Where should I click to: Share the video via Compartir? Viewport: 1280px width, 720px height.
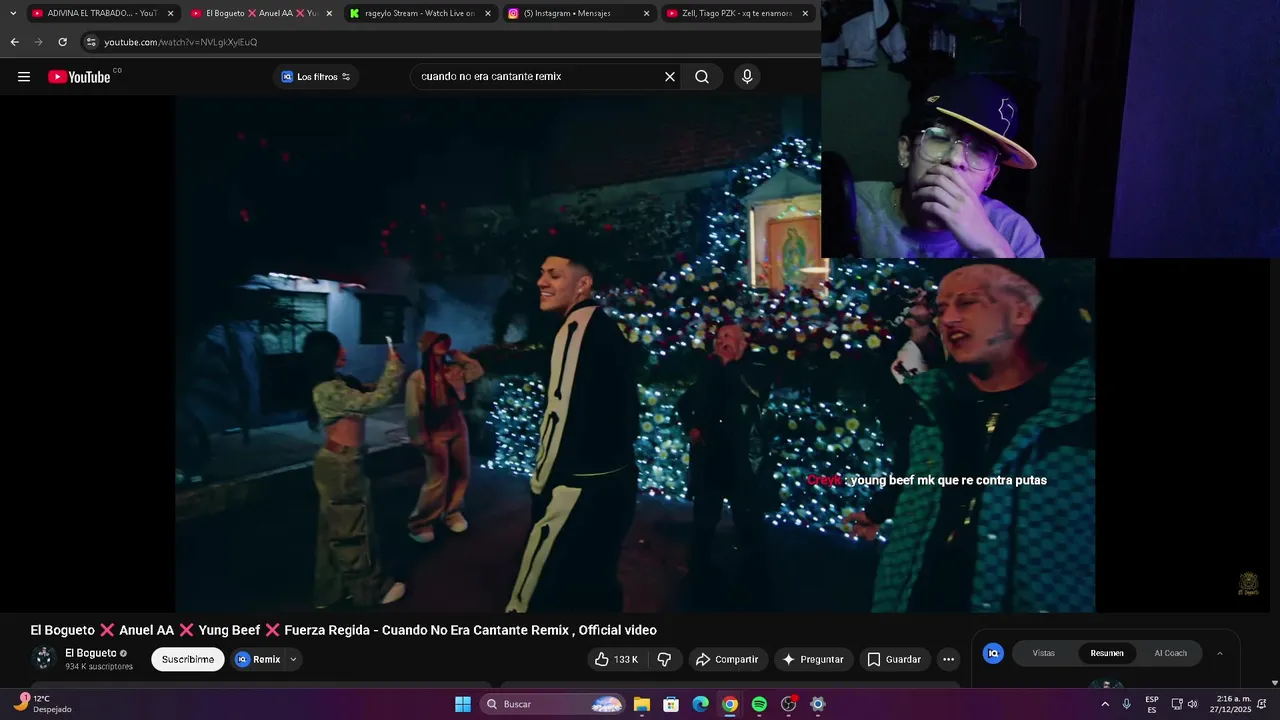pyautogui.click(x=727, y=659)
